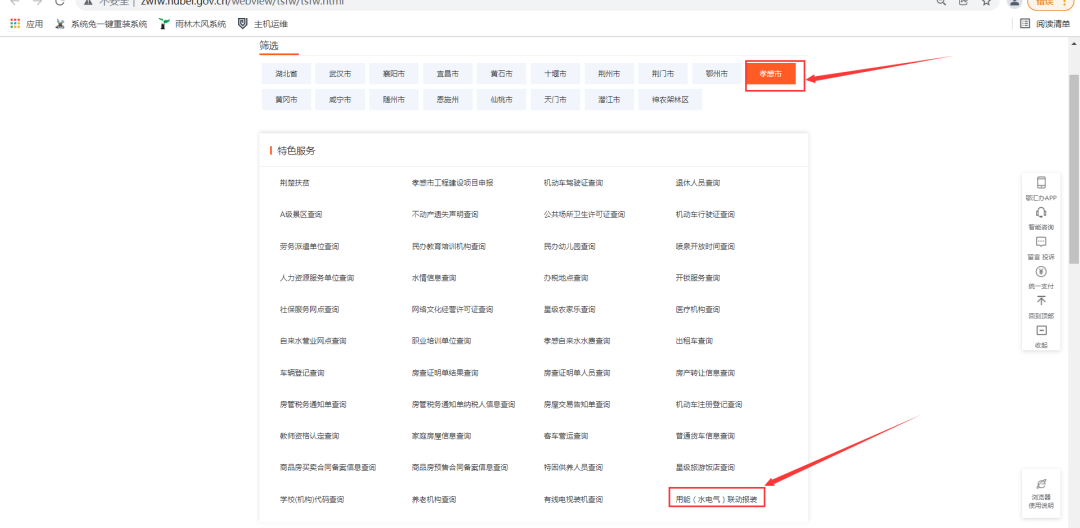1080x528 pixels.
Task: Open 用能（水电气）联动报装 link
Action: point(716,498)
